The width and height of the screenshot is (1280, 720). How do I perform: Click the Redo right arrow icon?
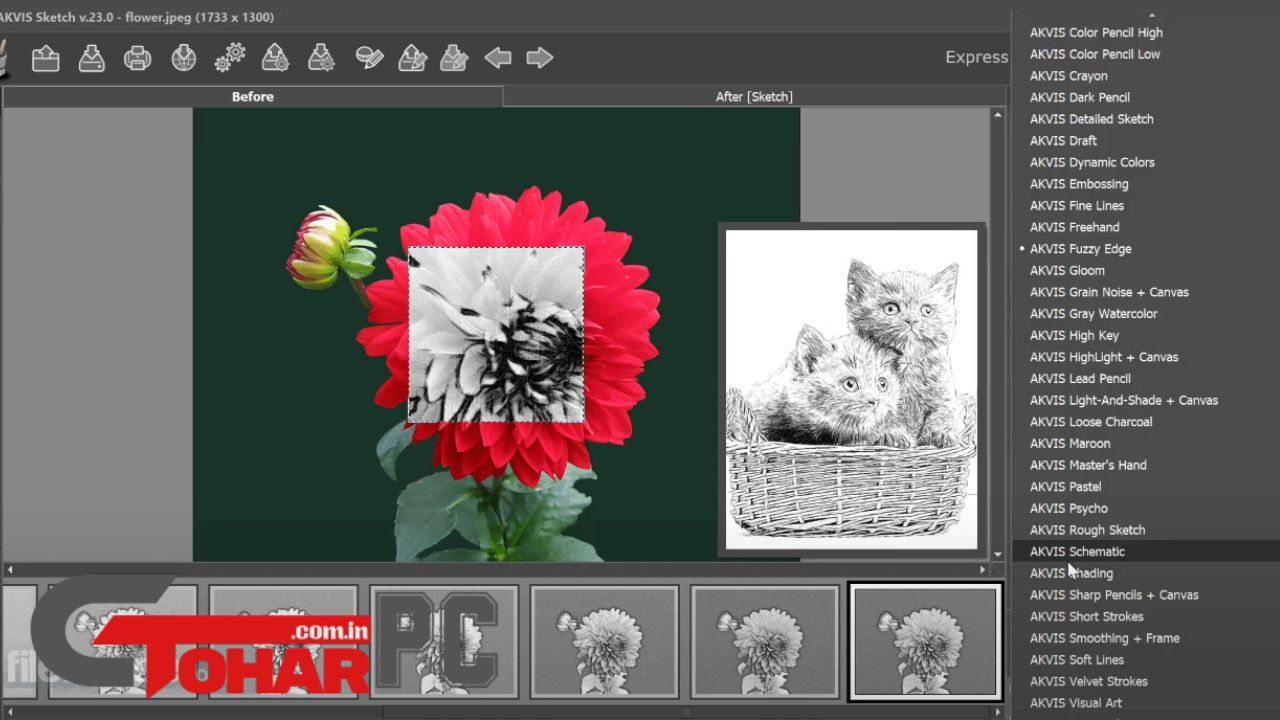click(x=540, y=58)
